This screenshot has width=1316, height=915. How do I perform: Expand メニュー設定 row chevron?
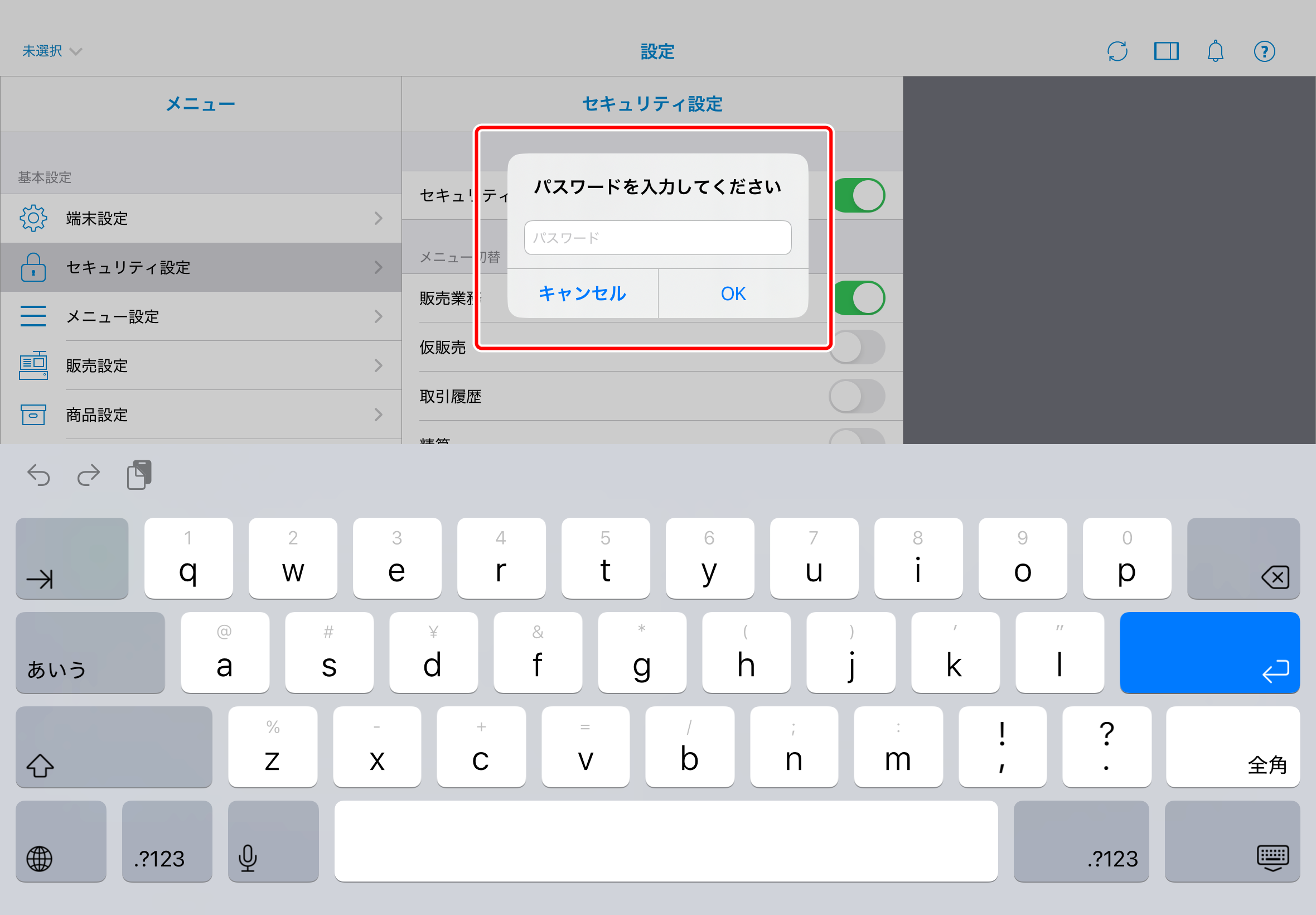pos(378,316)
